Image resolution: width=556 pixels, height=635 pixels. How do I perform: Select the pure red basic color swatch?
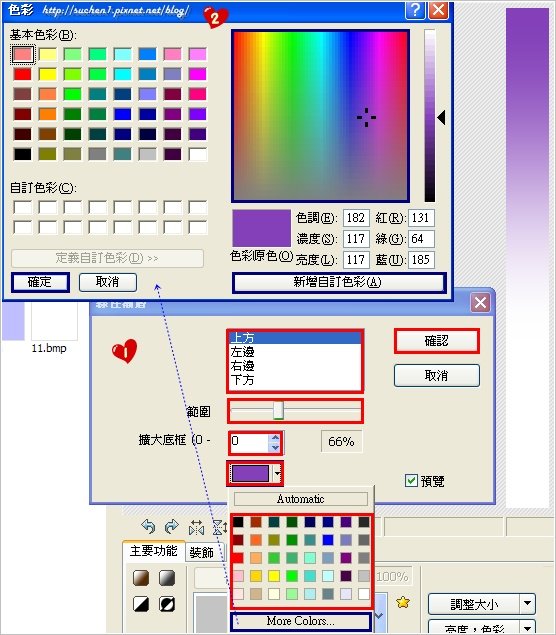coord(23,74)
